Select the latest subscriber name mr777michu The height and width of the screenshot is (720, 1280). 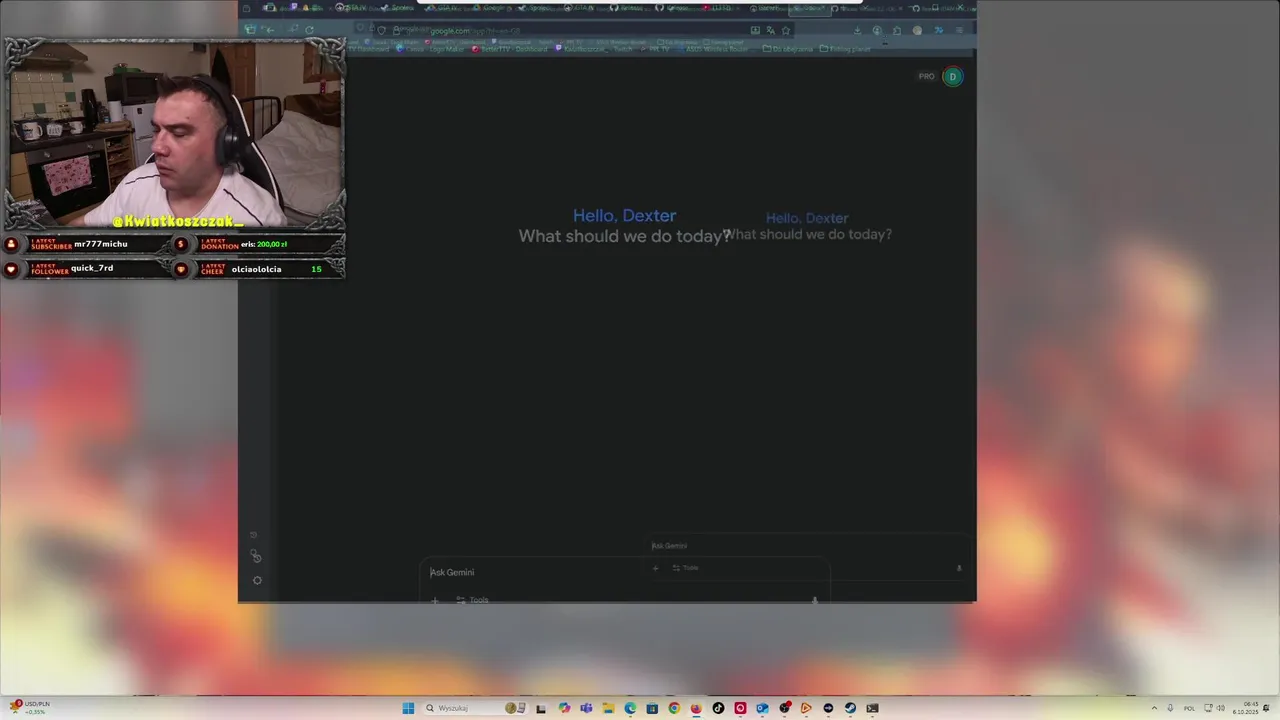pyautogui.click(x=101, y=244)
